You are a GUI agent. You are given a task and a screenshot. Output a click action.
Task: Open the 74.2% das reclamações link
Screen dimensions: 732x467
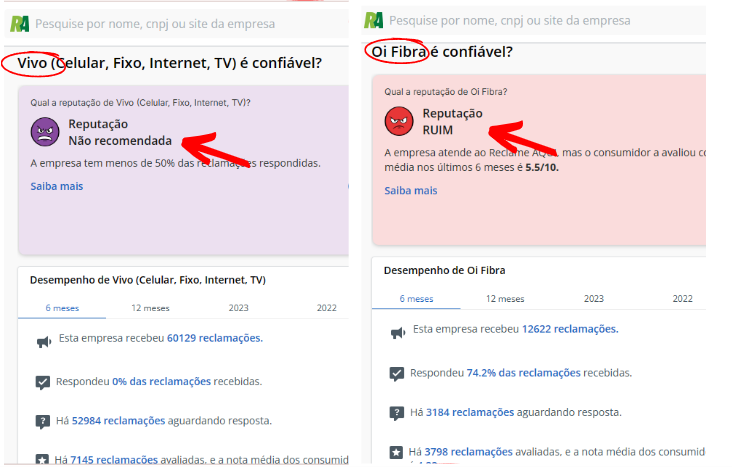(x=523, y=373)
